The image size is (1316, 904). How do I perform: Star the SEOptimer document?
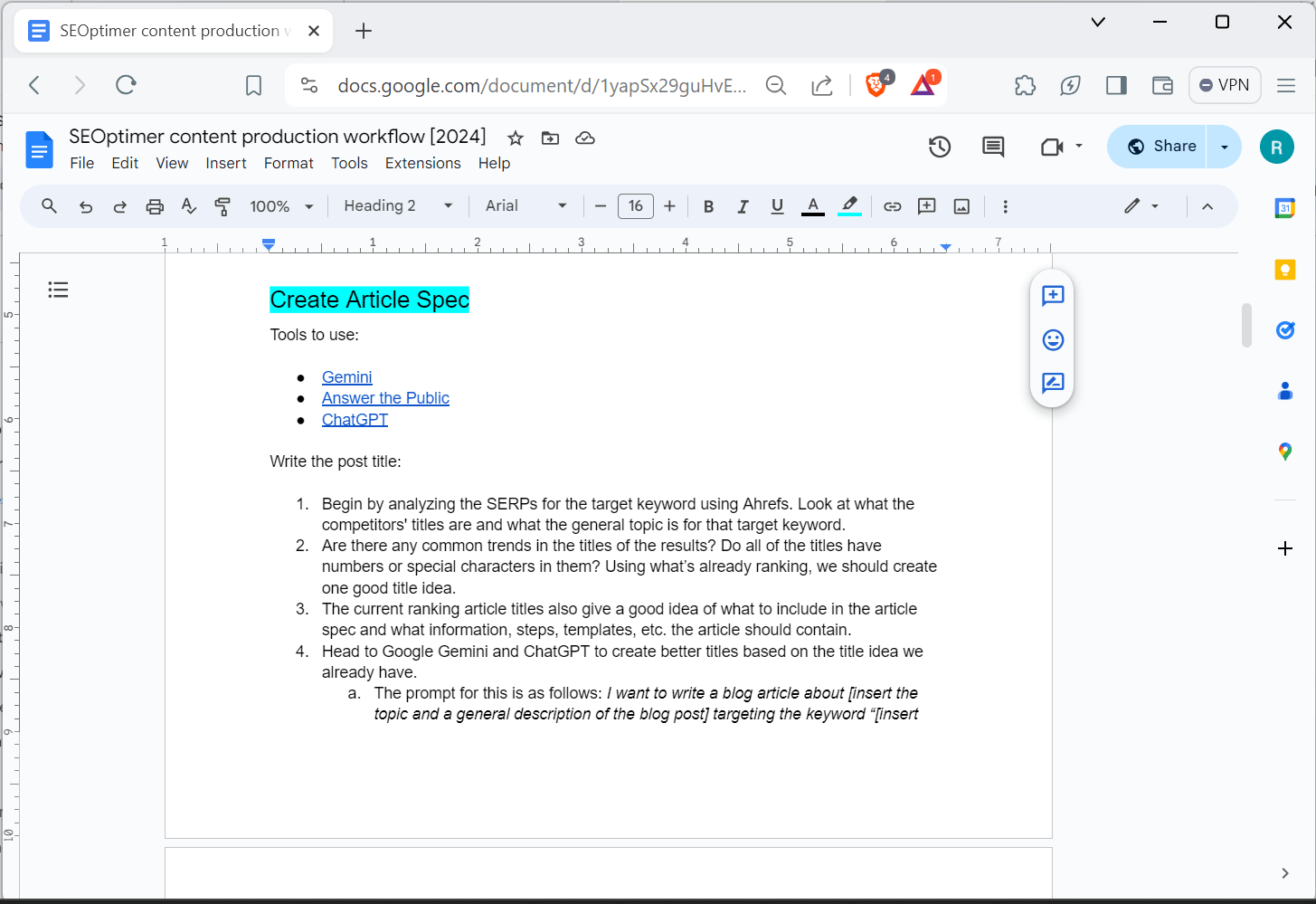tap(516, 138)
